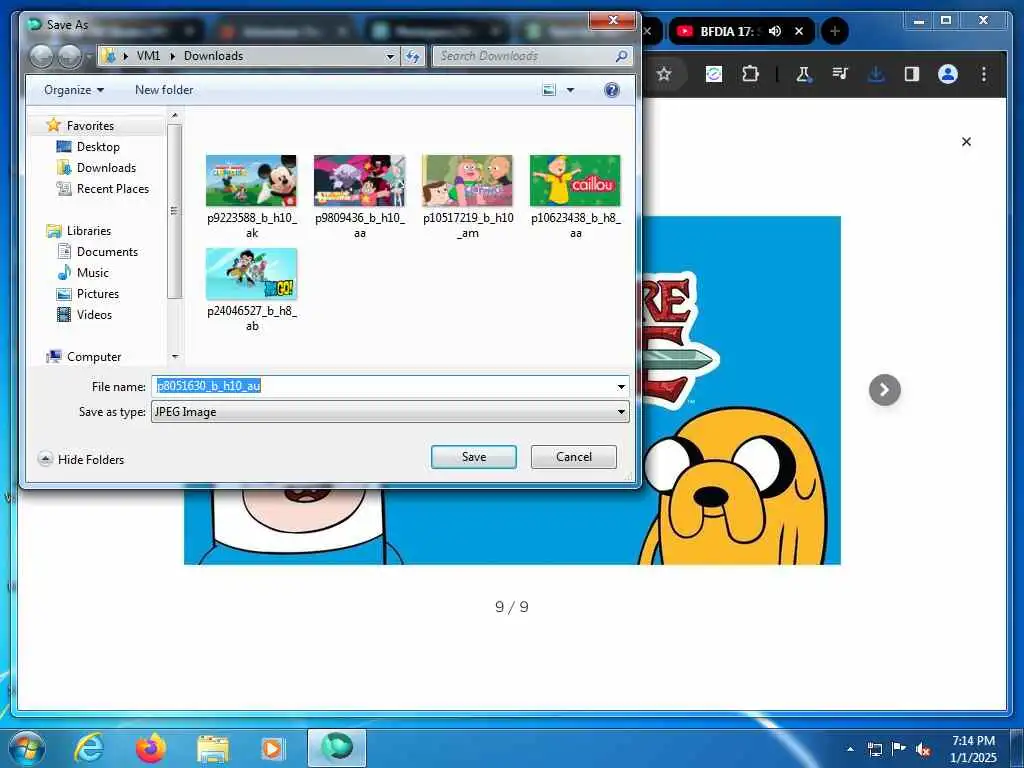Bookmark this page with the star icon
1024x768 pixels.
(664, 74)
